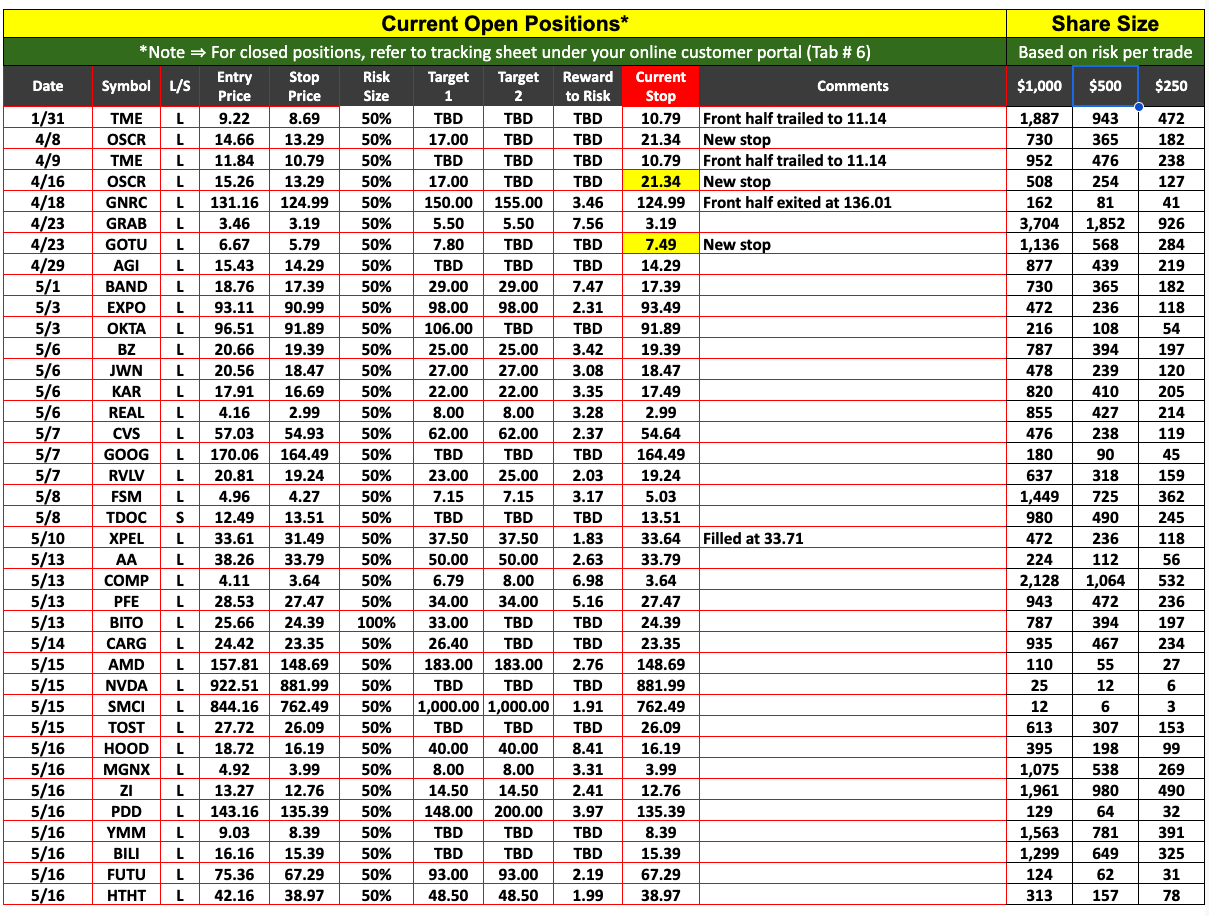Screen dimensions: 1209x916
Task: Click PDD's Target 2 value 200.00
Action: [518, 812]
